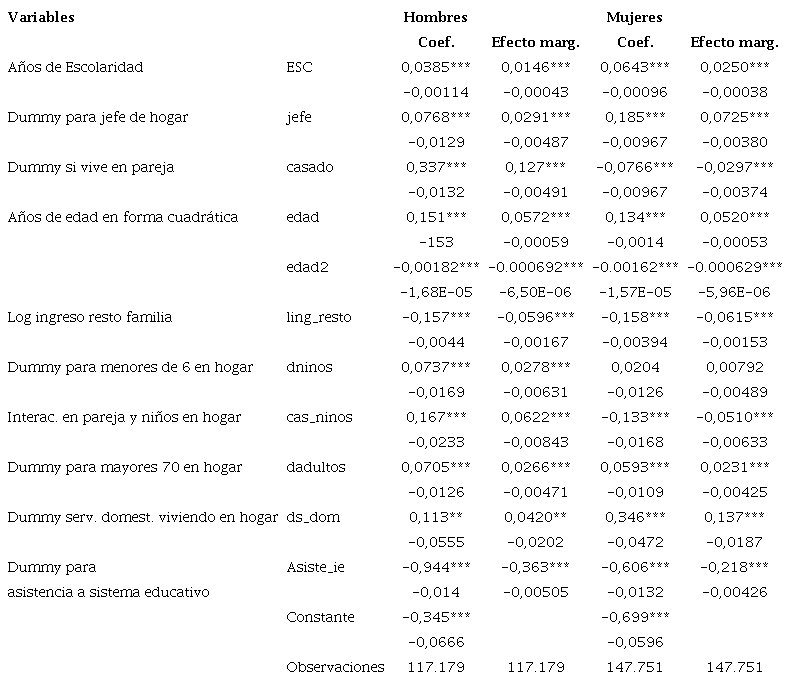791x683 pixels.
Task: Click the dninos variable code
Action: click(x=309, y=367)
